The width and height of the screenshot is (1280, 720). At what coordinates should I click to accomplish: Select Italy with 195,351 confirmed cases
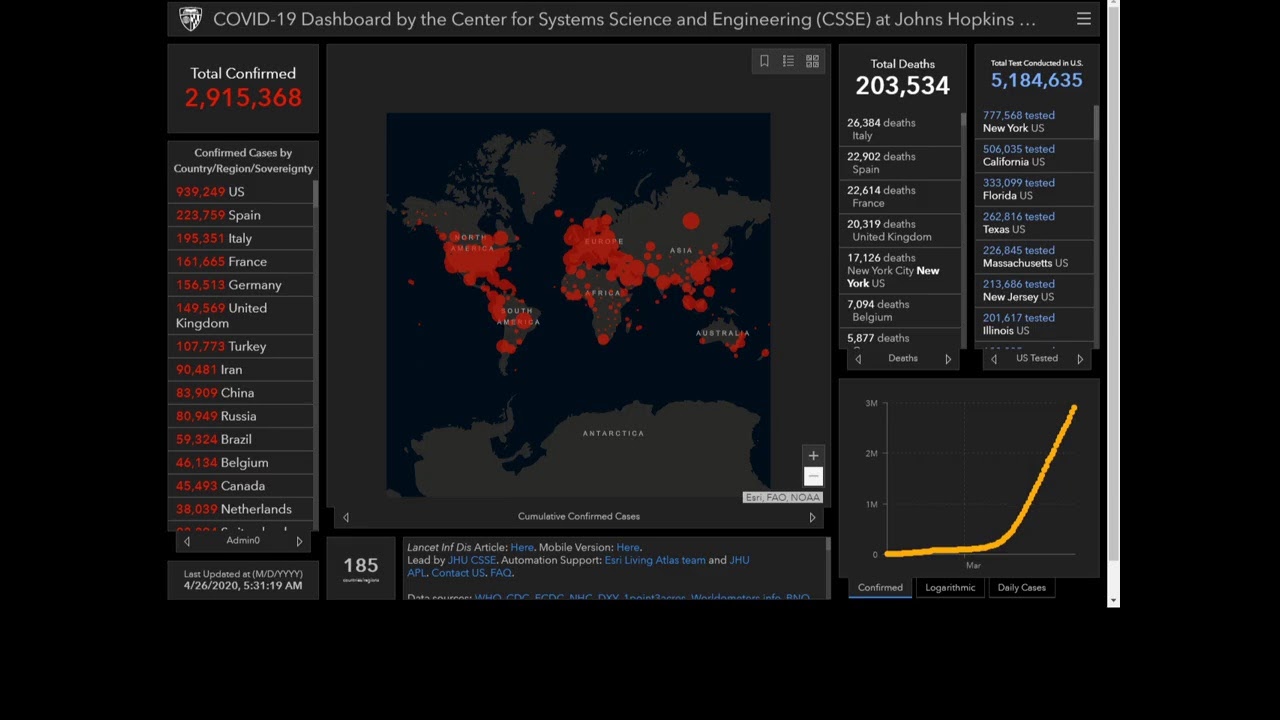click(240, 238)
